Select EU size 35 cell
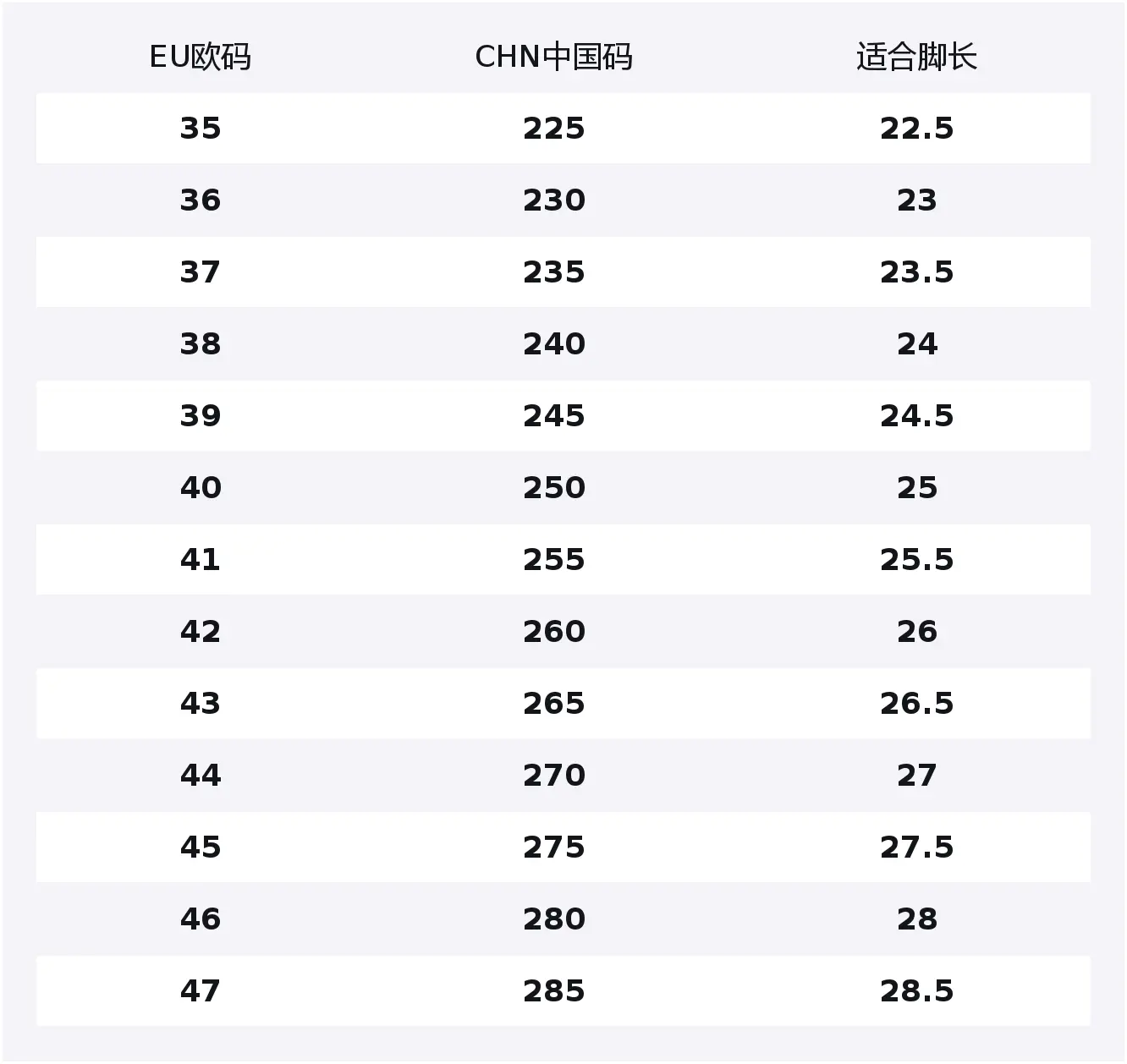1127x1064 pixels. [x=201, y=129]
